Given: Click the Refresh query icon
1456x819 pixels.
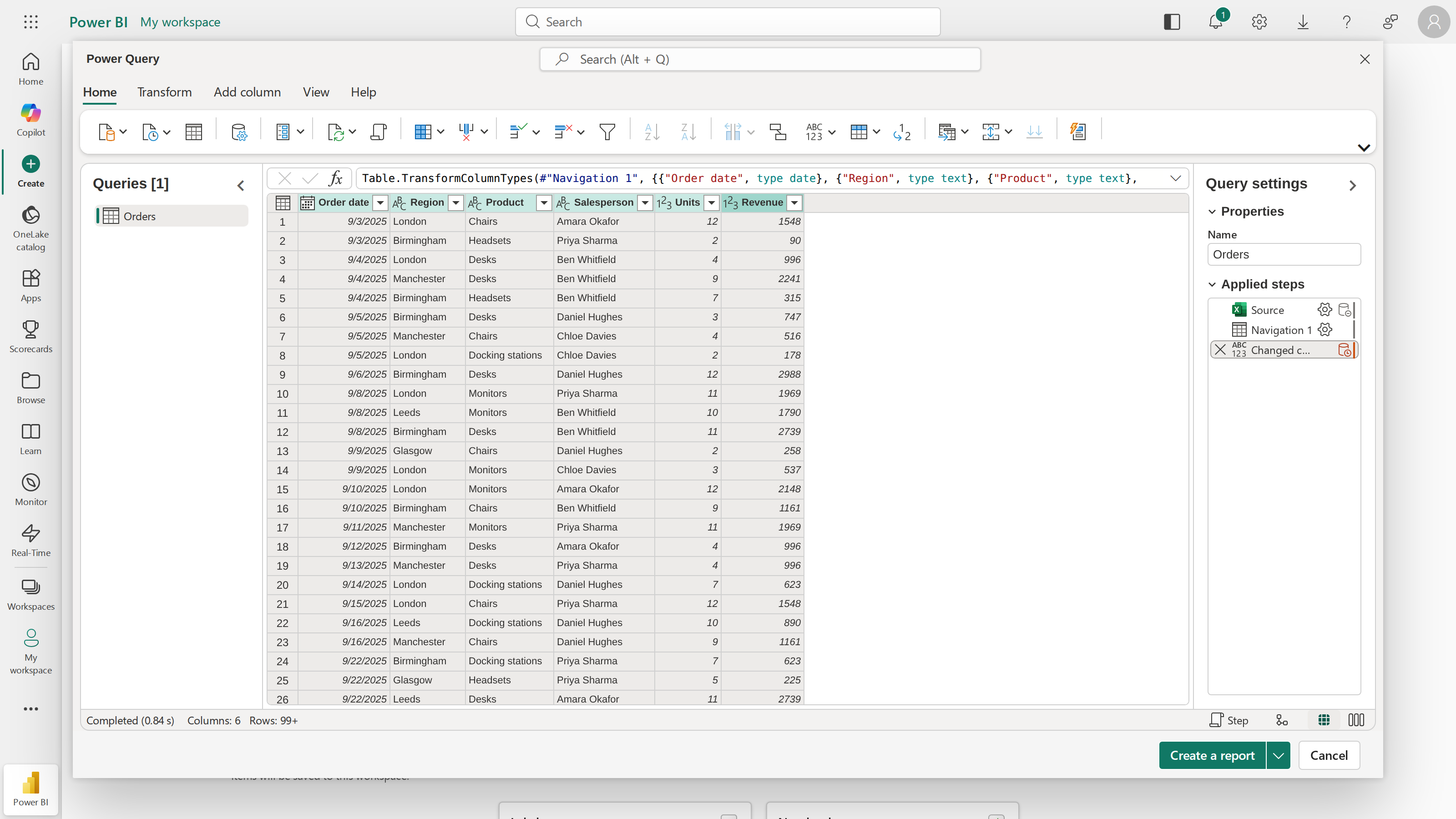Looking at the screenshot, I should 336,131.
